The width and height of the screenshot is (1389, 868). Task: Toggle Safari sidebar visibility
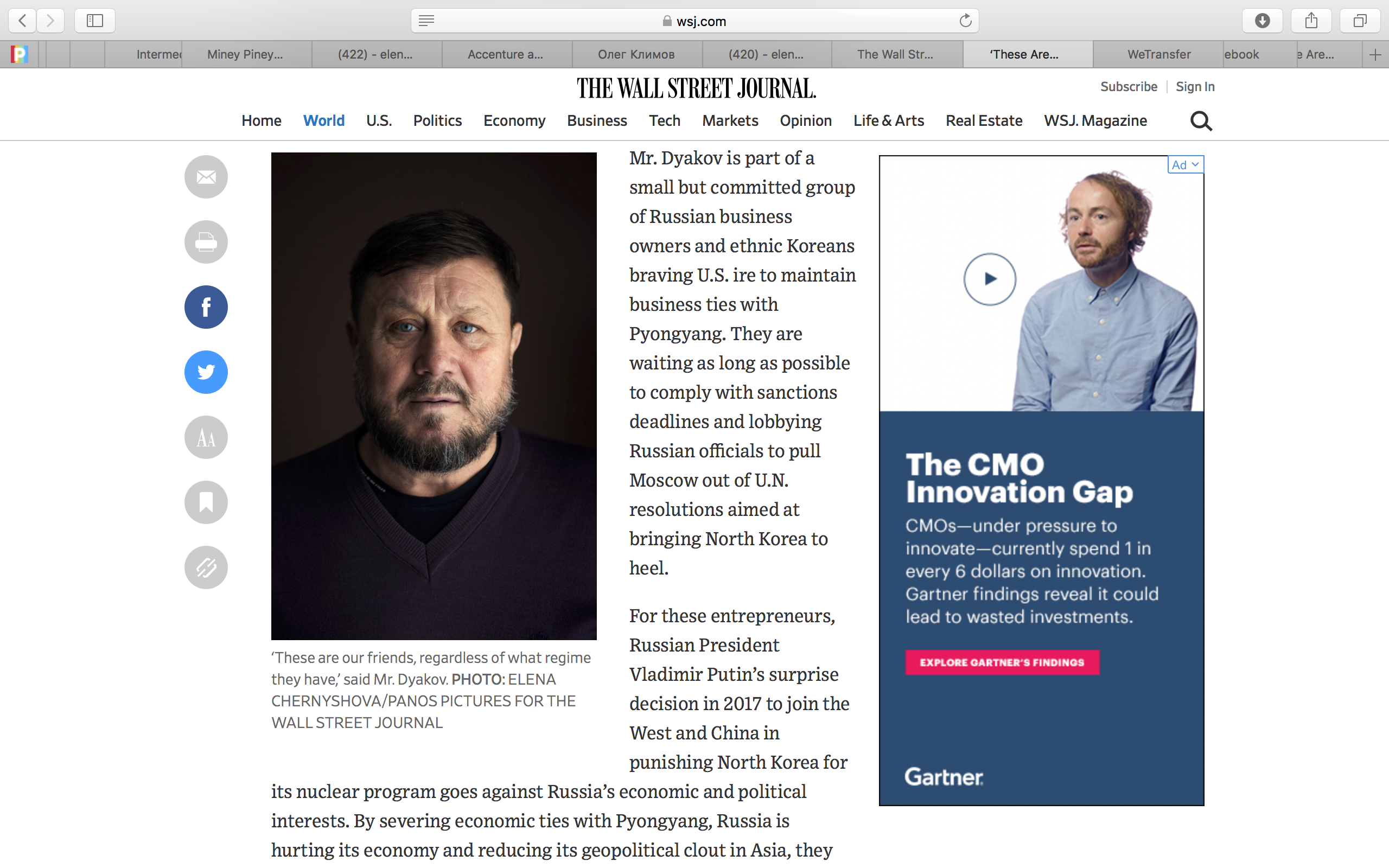tap(95, 21)
